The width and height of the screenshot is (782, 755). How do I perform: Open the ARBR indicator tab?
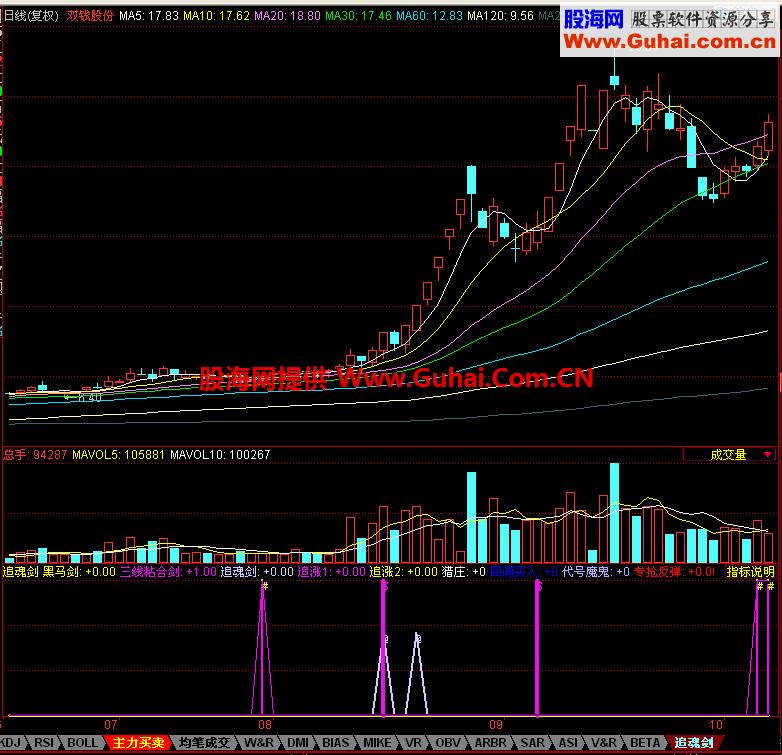click(x=490, y=743)
